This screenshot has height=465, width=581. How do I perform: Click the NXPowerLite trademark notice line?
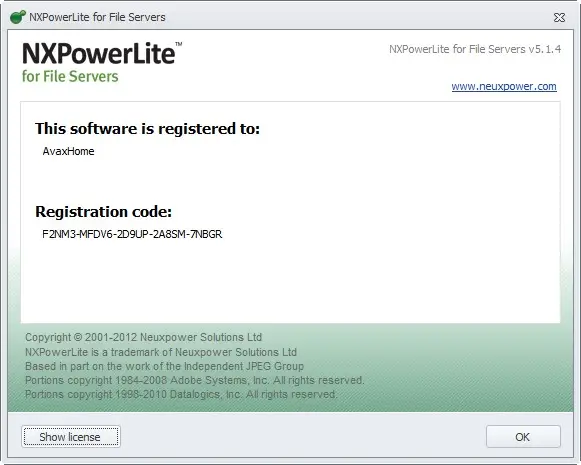(161, 352)
